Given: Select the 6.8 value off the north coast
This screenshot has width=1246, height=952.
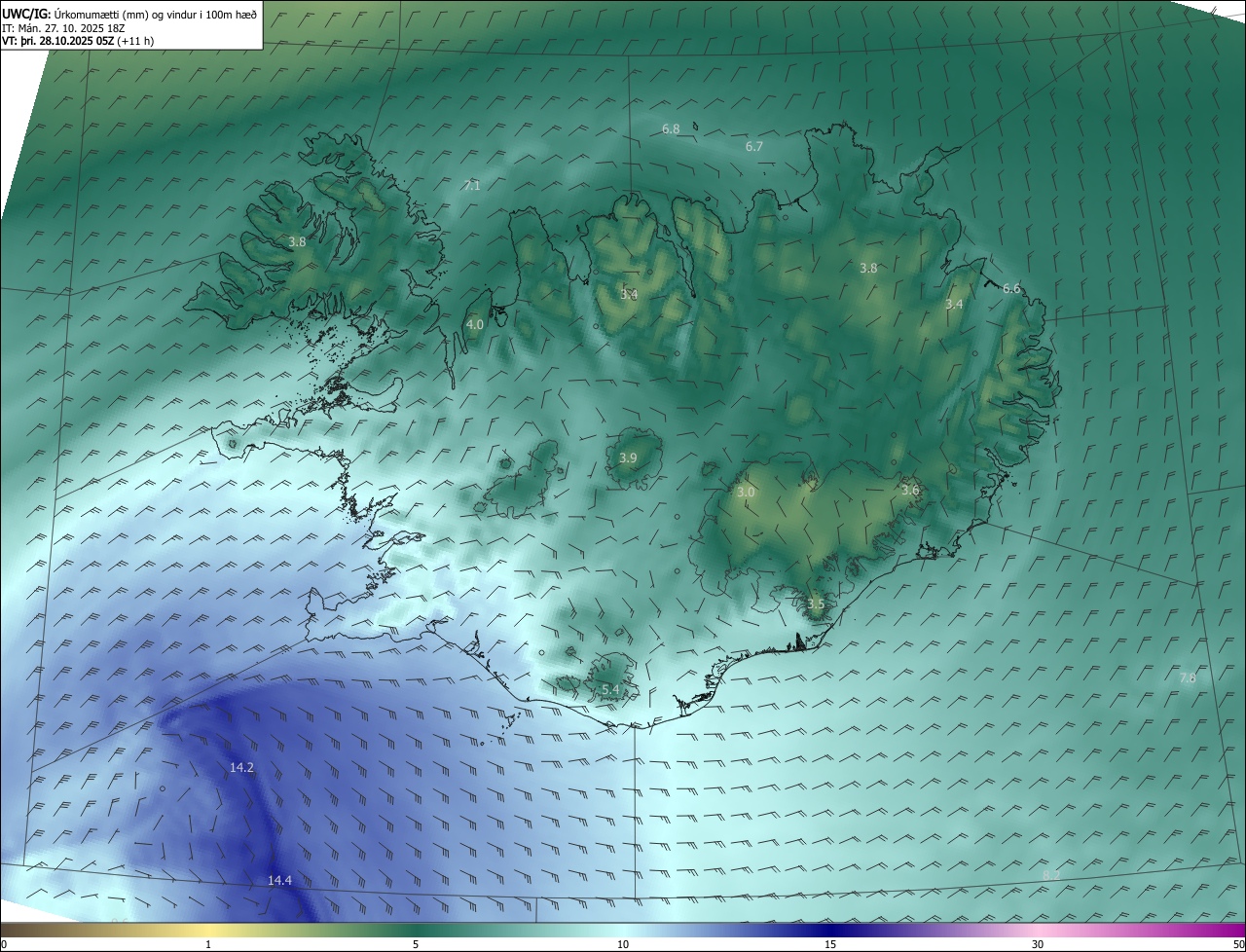Looking at the screenshot, I should [x=671, y=129].
